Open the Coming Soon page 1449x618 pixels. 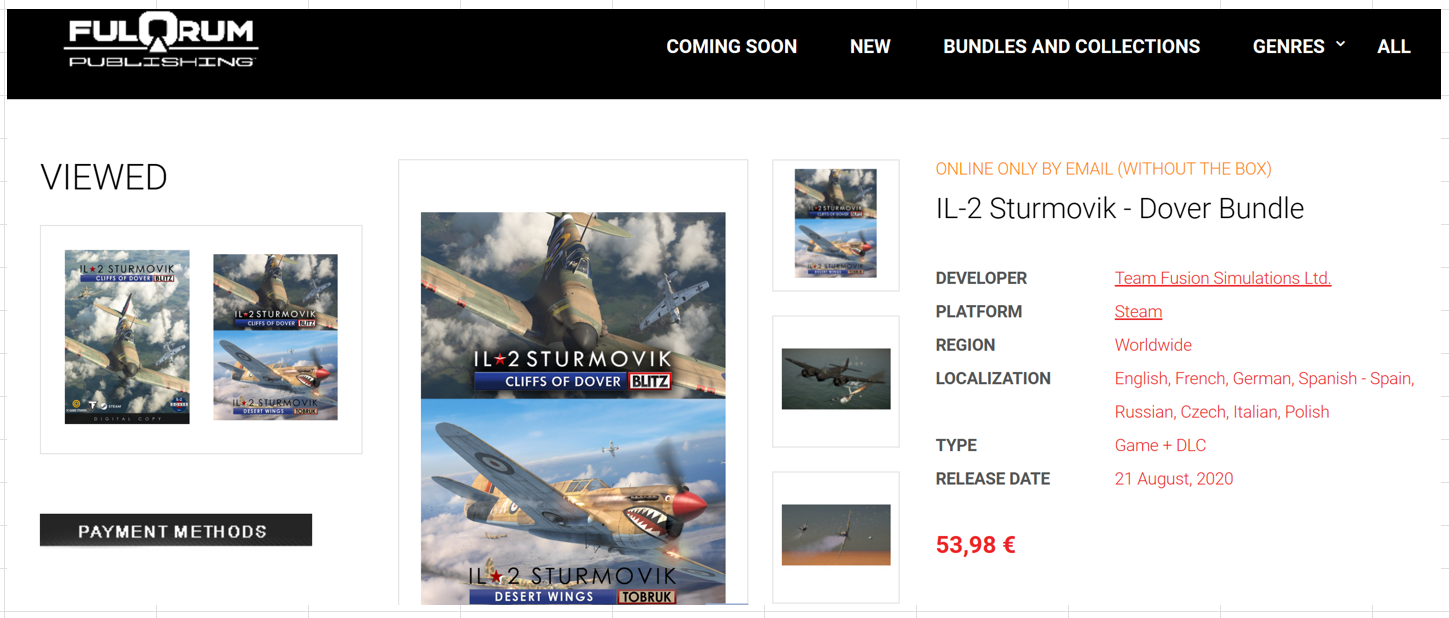pos(731,46)
